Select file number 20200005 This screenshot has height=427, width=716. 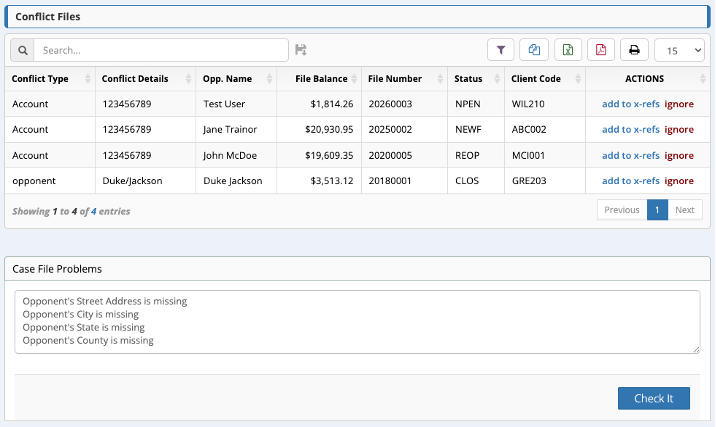pyautogui.click(x=390, y=156)
